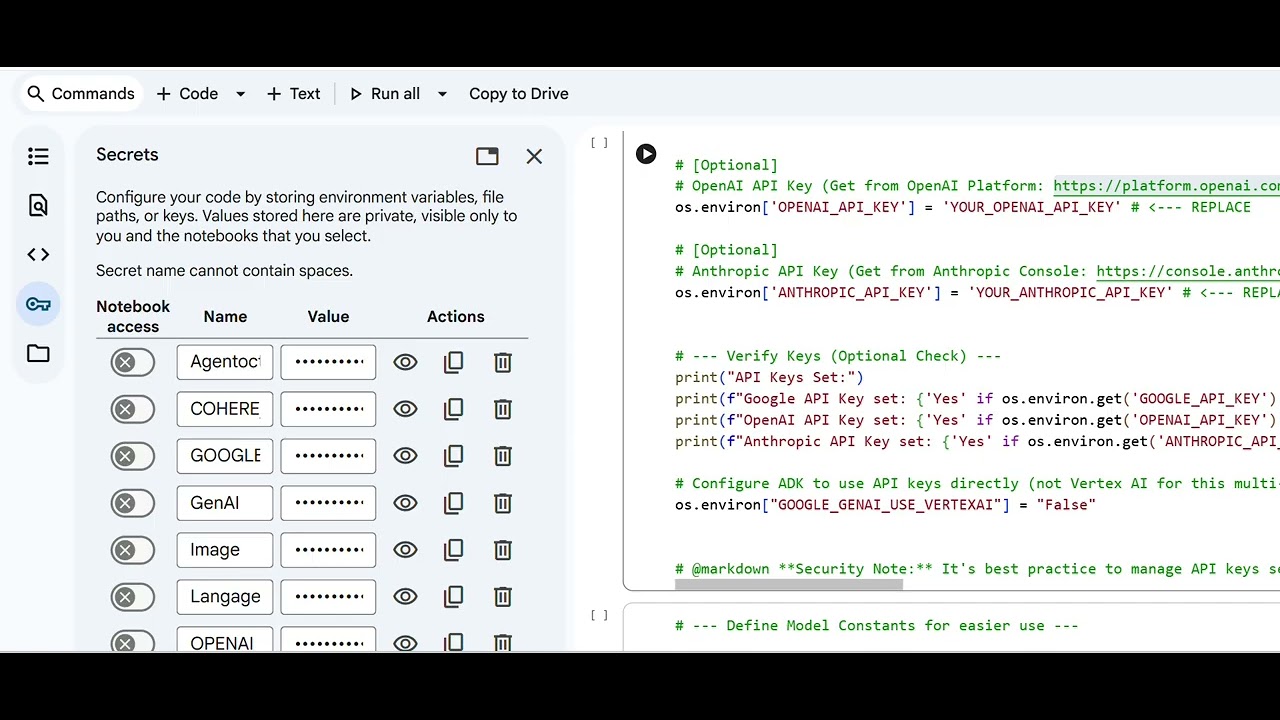
Task: Open the Commands palette
Action: point(81,94)
